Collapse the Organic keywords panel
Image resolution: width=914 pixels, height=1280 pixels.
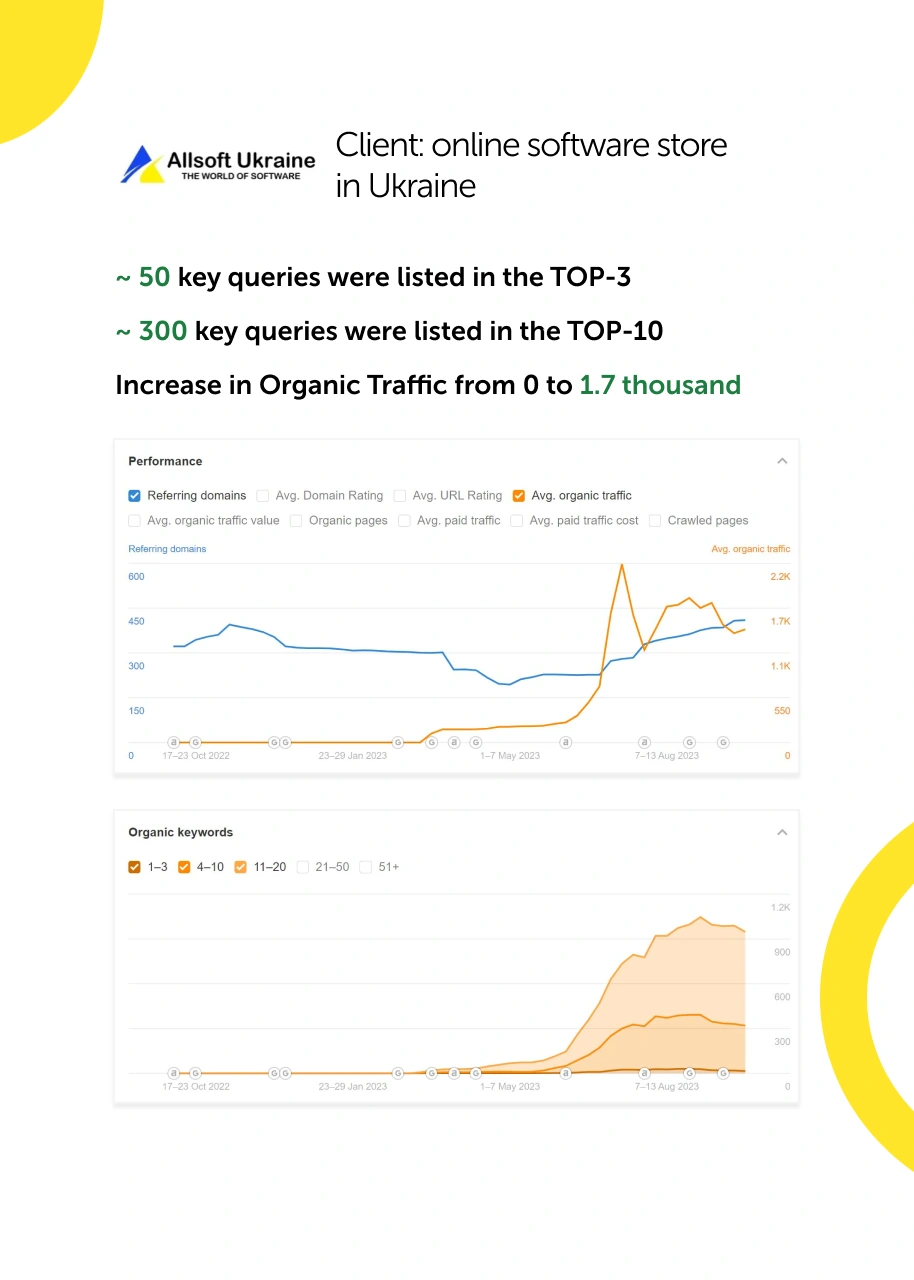click(782, 832)
